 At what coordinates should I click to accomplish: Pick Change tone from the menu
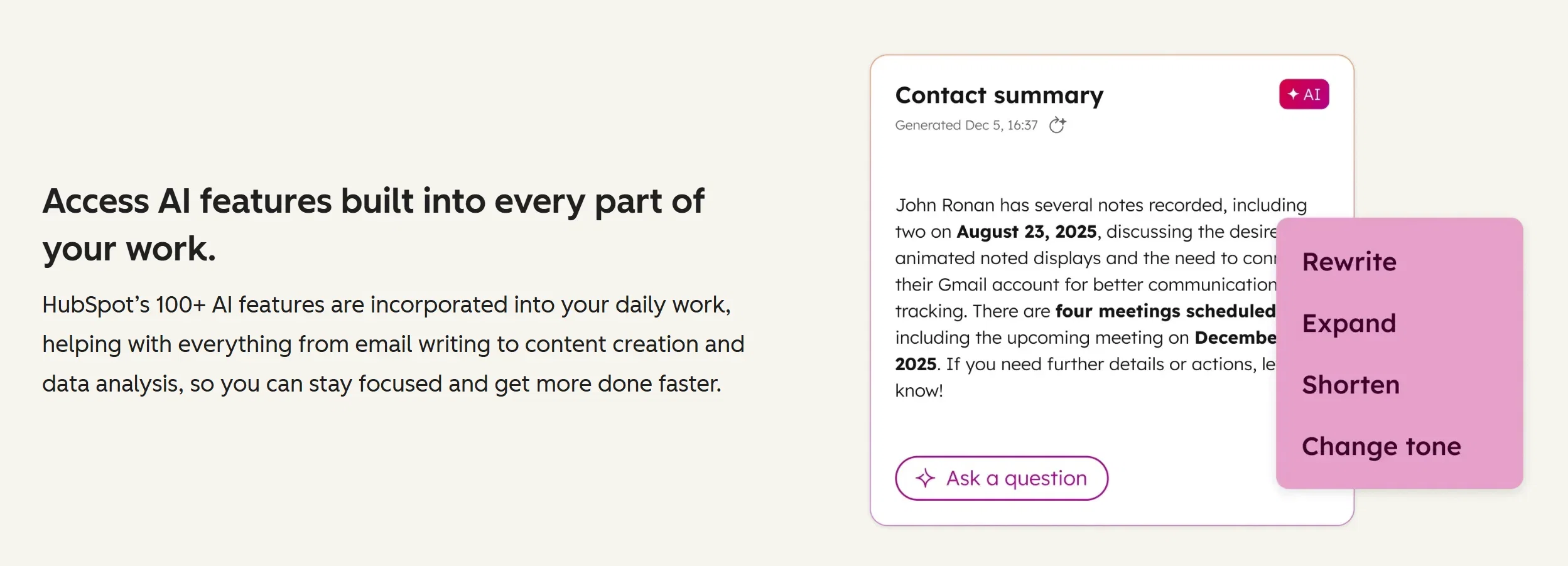click(x=1381, y=447)
